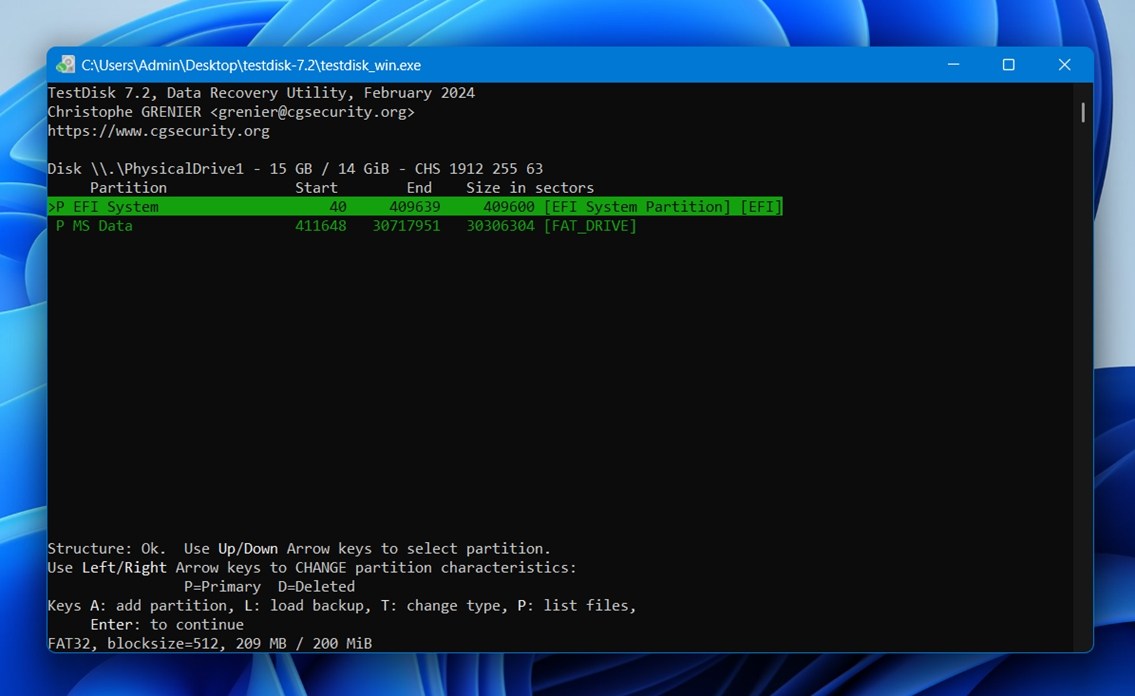Image resolution: width=1135 pixels, height=696 pixels.
Task: Click the end sector value 30717951
Action: tap(406, 226)
